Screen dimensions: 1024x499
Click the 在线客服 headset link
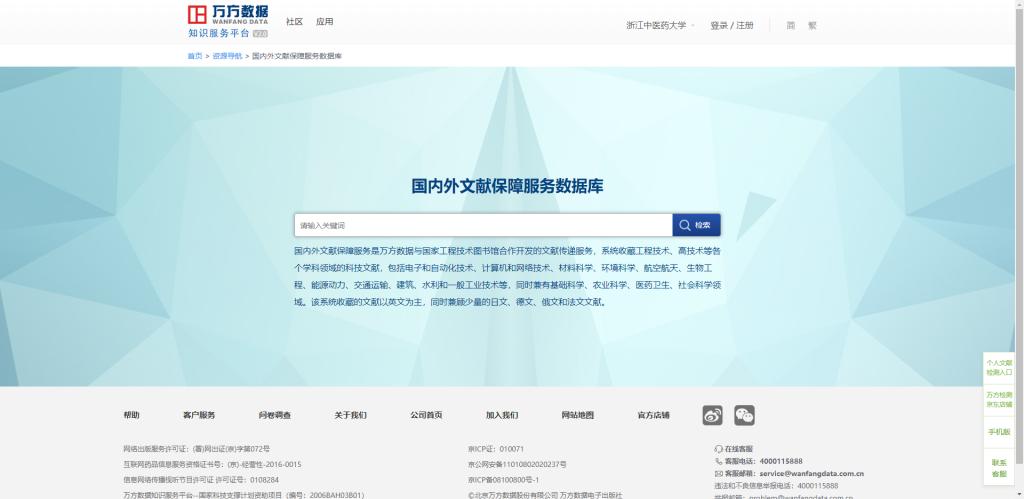tap(733, 449)
